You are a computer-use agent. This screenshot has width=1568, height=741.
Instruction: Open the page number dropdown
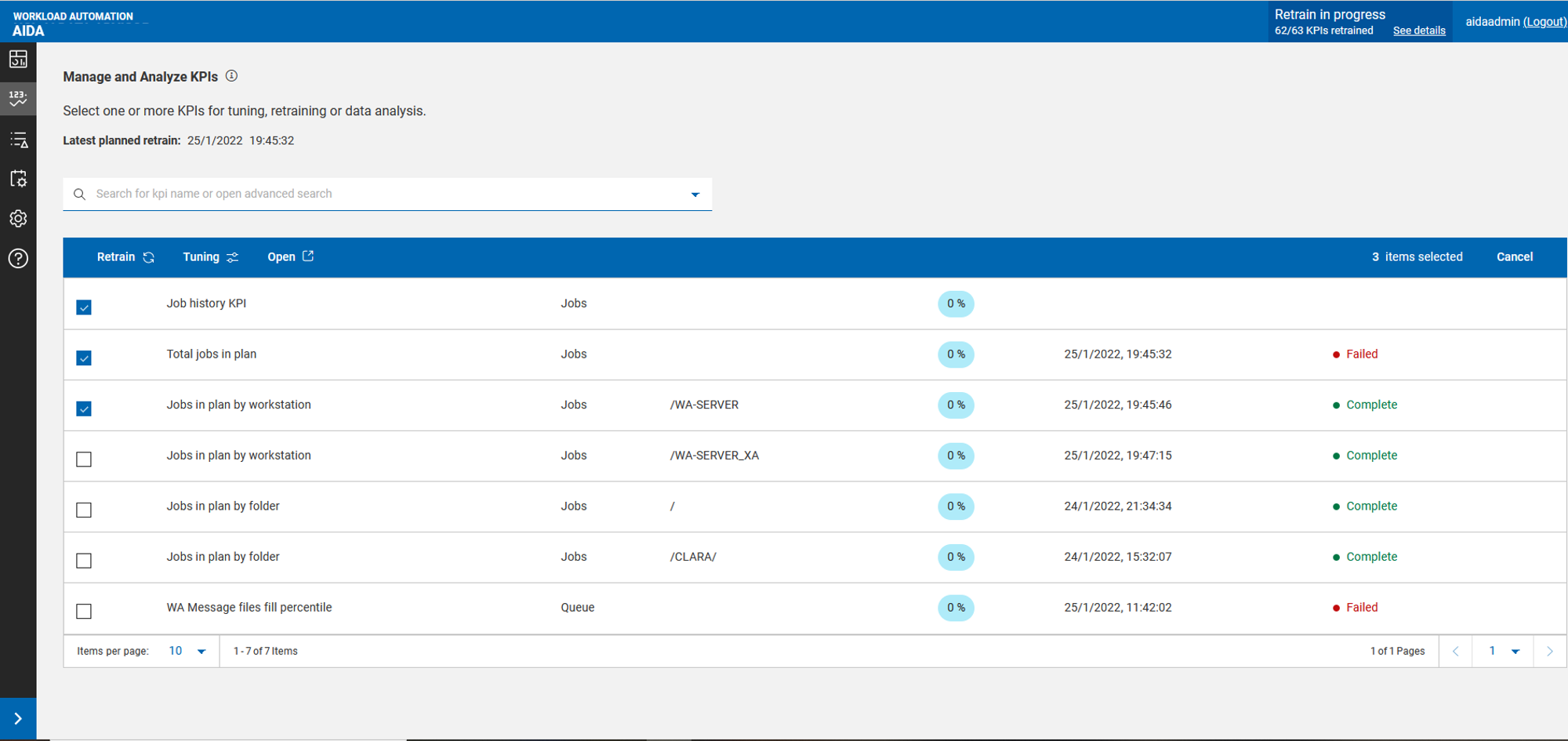tap(1515, 652)
